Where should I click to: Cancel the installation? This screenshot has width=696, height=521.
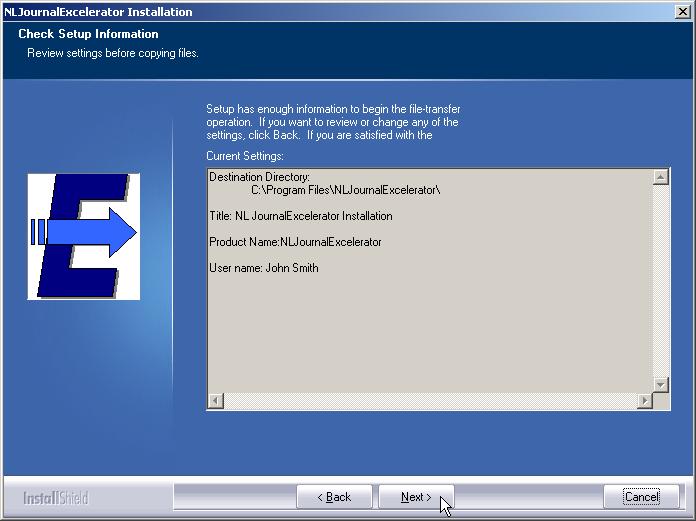[641, 497]
